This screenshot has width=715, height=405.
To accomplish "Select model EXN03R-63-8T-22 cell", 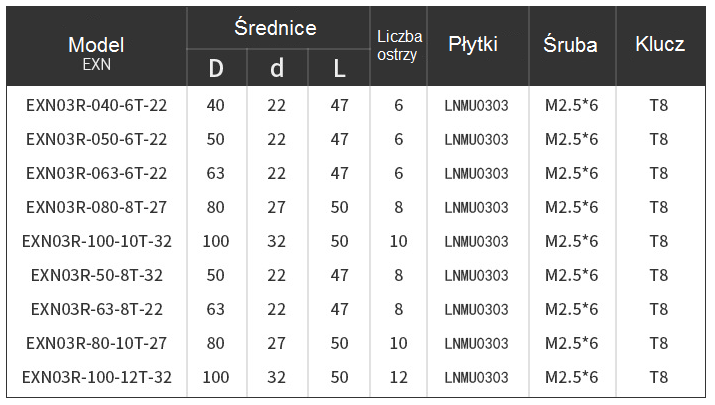I will click(x=96, y=309).
